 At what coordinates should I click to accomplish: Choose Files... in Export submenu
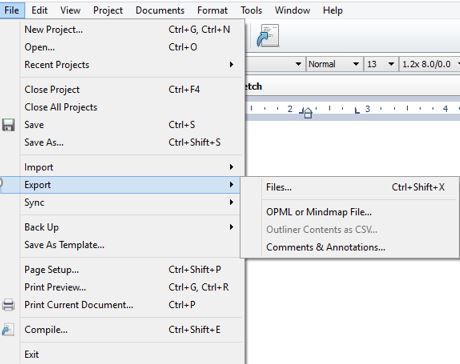pos(350,187)
